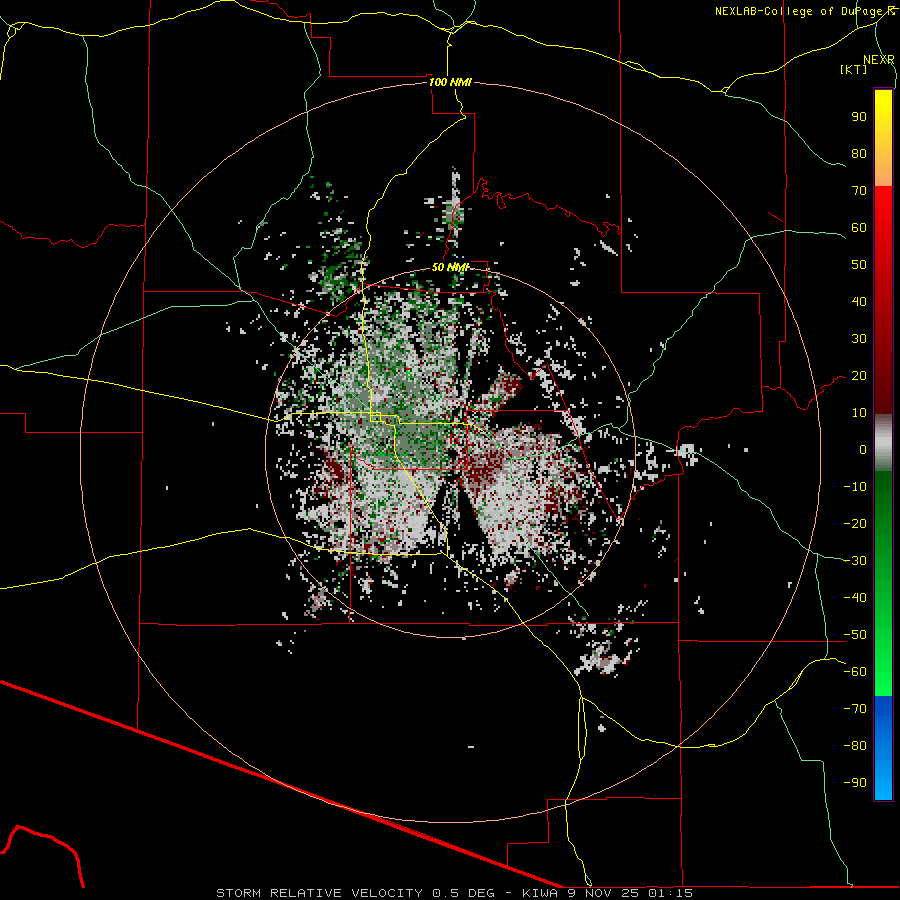Screen dimensions: 900x900
Task: Click the -30 value on the velocity scale
Action: point(855,561)
